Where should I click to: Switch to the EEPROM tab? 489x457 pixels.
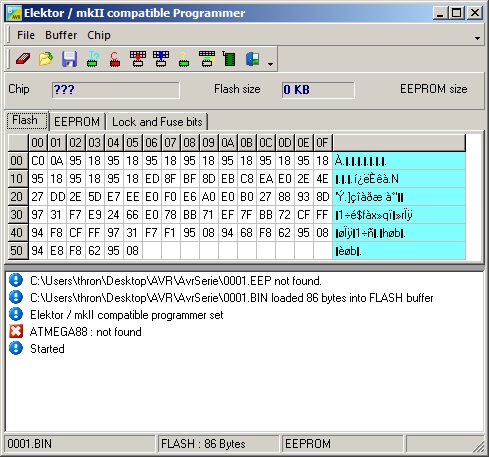tap(77, 122)
